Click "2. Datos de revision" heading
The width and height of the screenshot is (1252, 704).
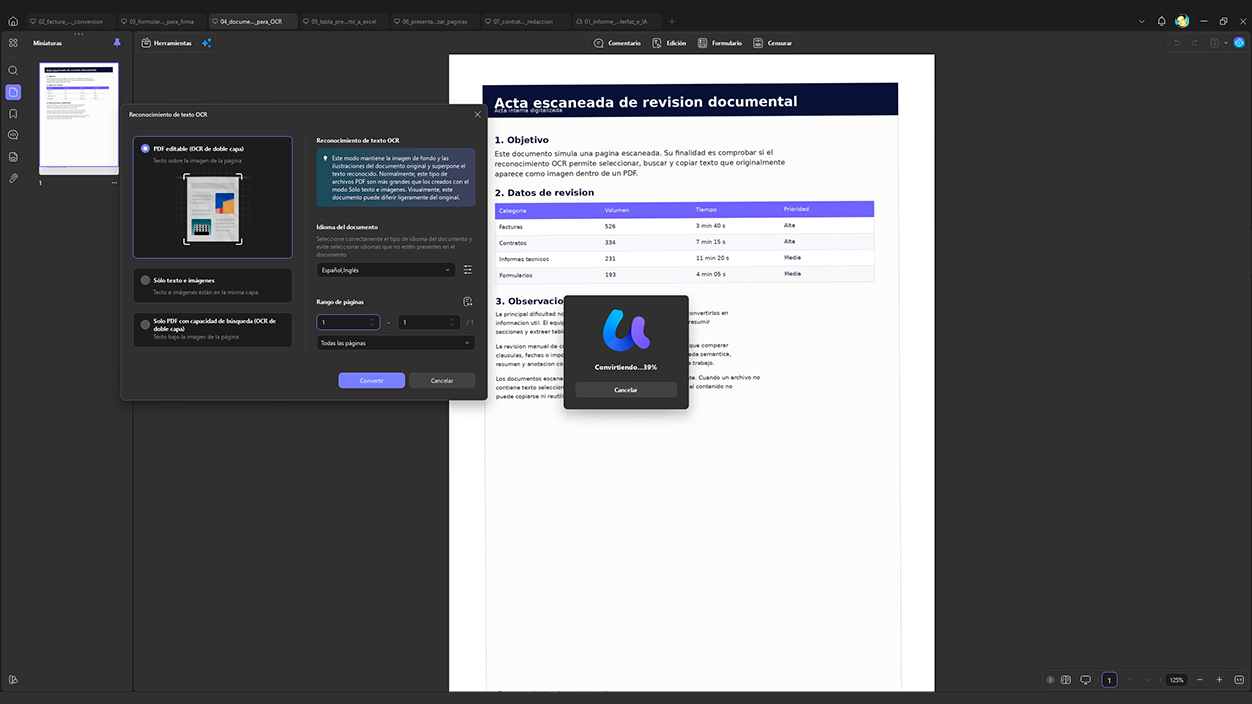click(x=544, y=192)
